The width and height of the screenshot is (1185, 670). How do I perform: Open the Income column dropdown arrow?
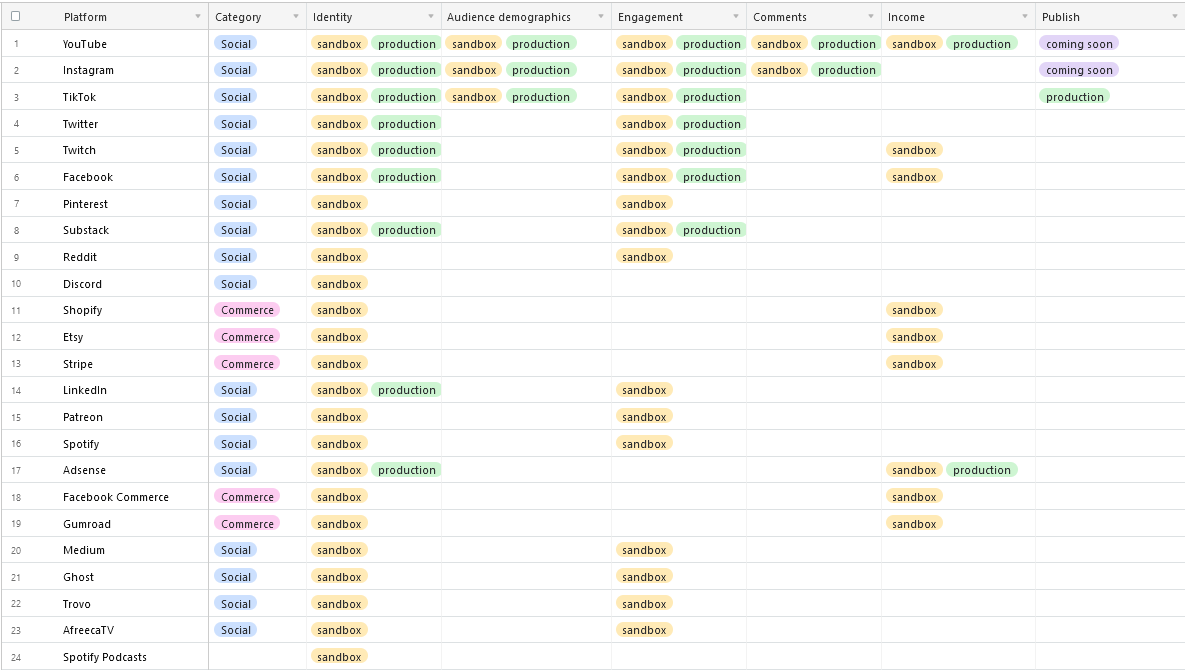(x=1025, y=17)
